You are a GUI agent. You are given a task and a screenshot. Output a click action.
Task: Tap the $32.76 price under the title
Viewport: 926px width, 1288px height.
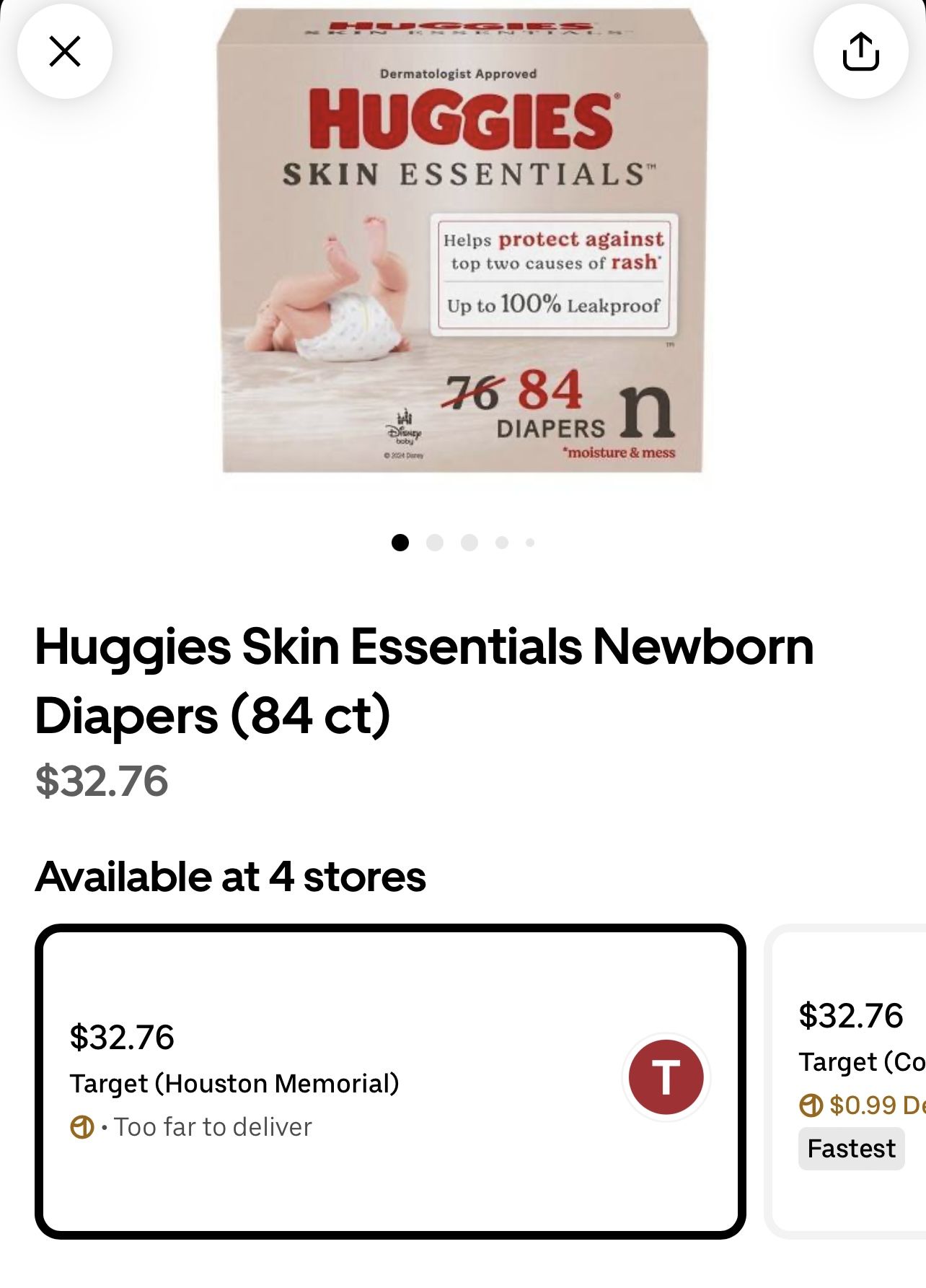point(102,781)
